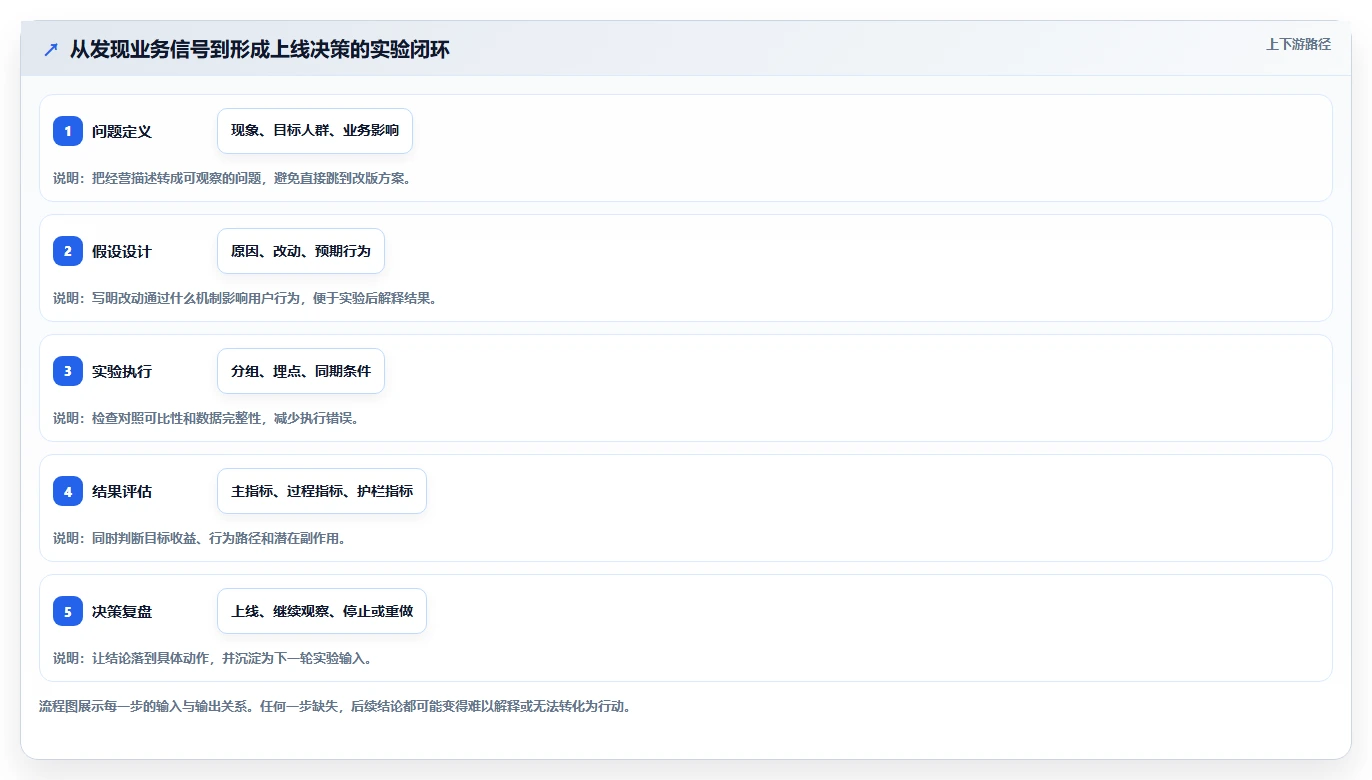Select the 分组、埋点、同期条件 chip
1372x780 pixels.
pos(301,371)
